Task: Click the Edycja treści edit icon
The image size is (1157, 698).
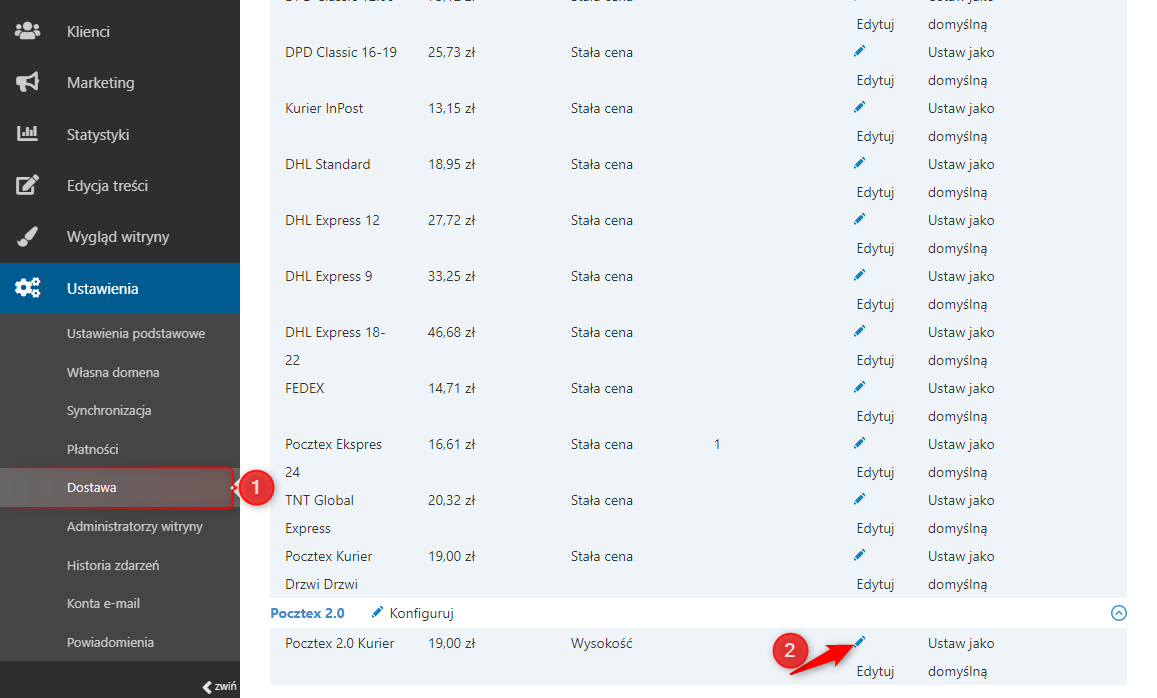Action: [x=27, y=185]
